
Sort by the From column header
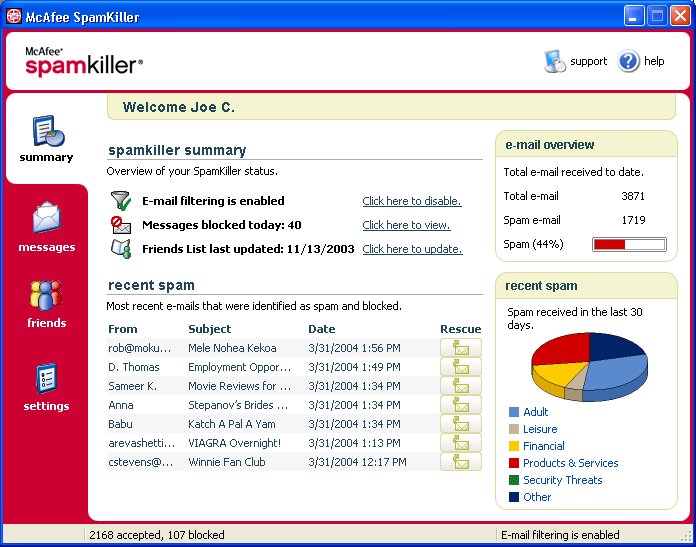(x=123, y=329)
